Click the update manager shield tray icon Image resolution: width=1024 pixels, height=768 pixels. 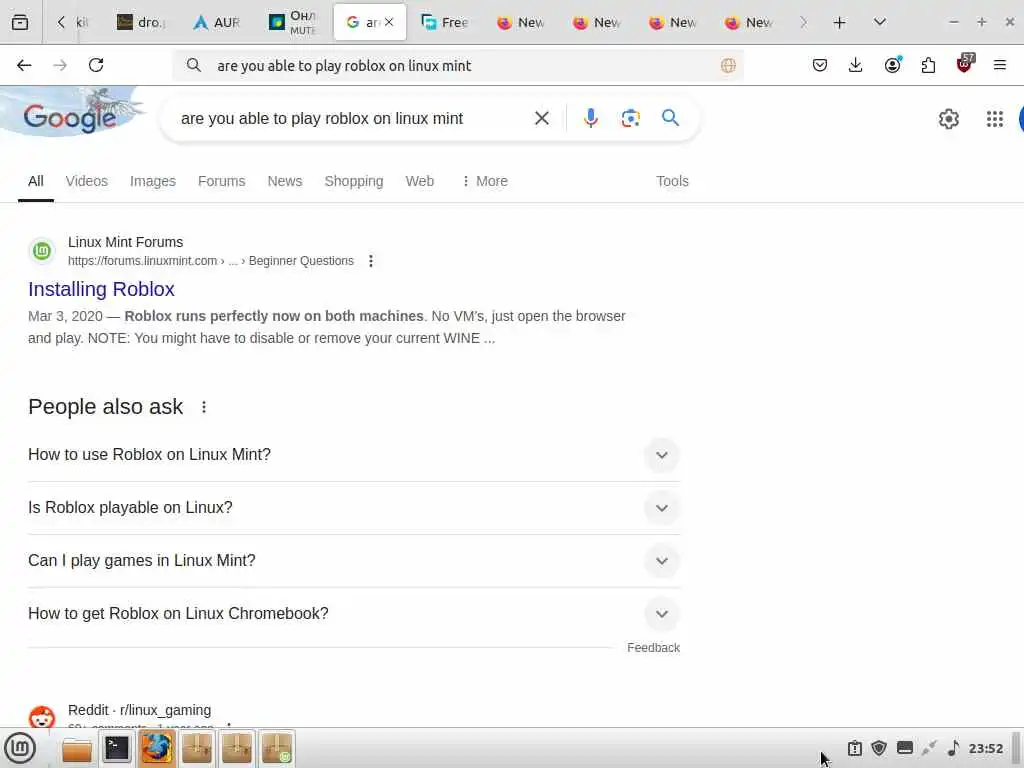click(x=879, y=748)
